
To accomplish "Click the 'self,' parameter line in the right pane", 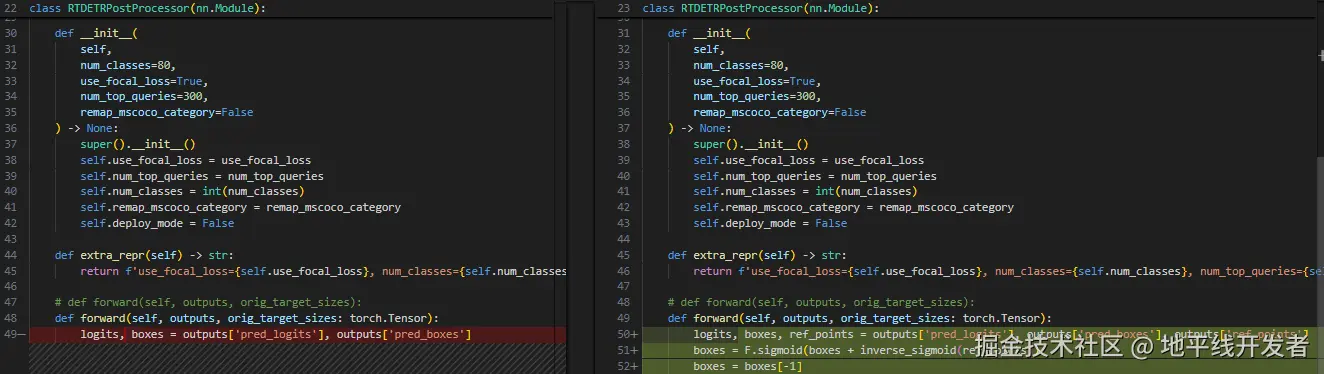I will 709,49.
